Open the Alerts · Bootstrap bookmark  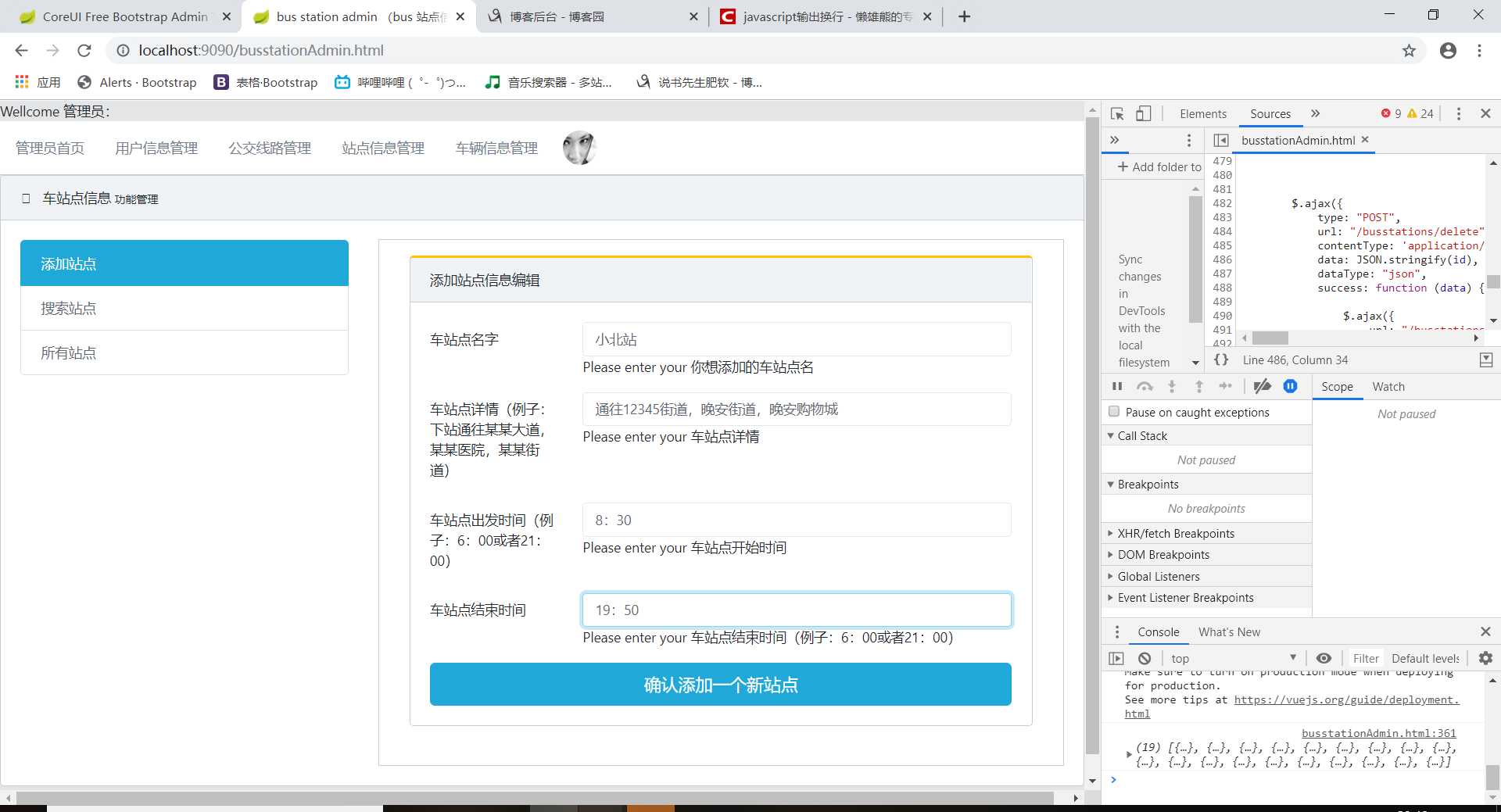coord(137,82)
